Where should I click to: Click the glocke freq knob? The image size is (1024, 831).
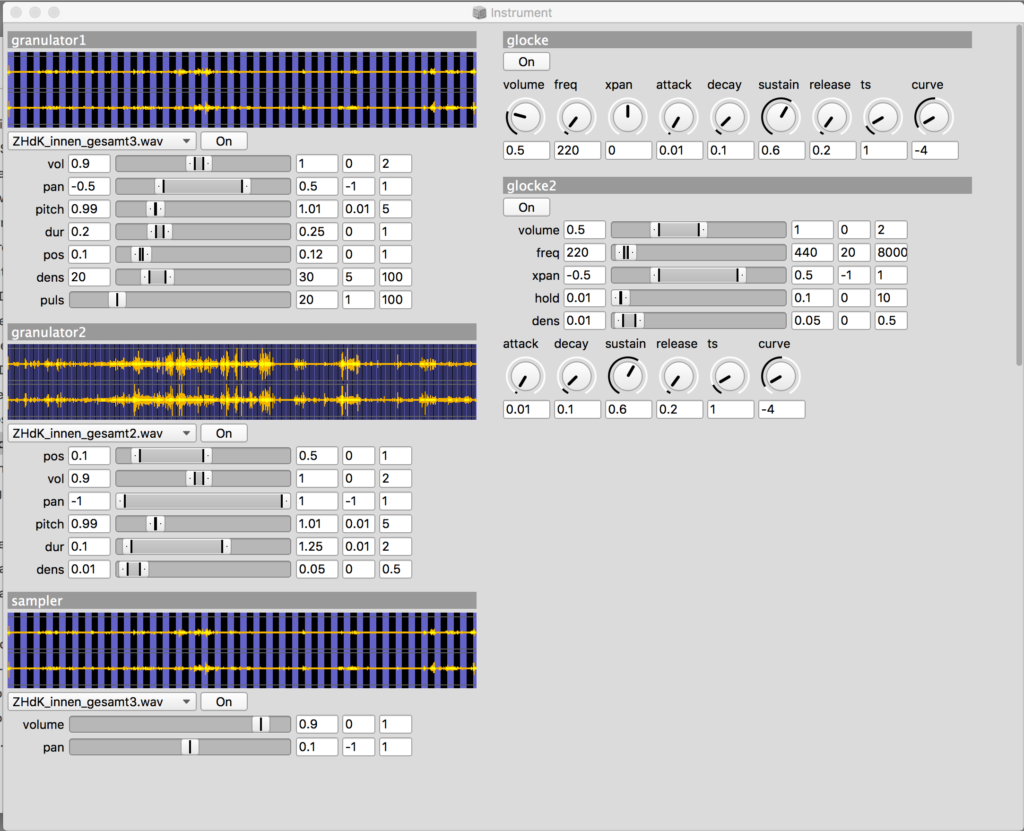click(x=575, y=117)
